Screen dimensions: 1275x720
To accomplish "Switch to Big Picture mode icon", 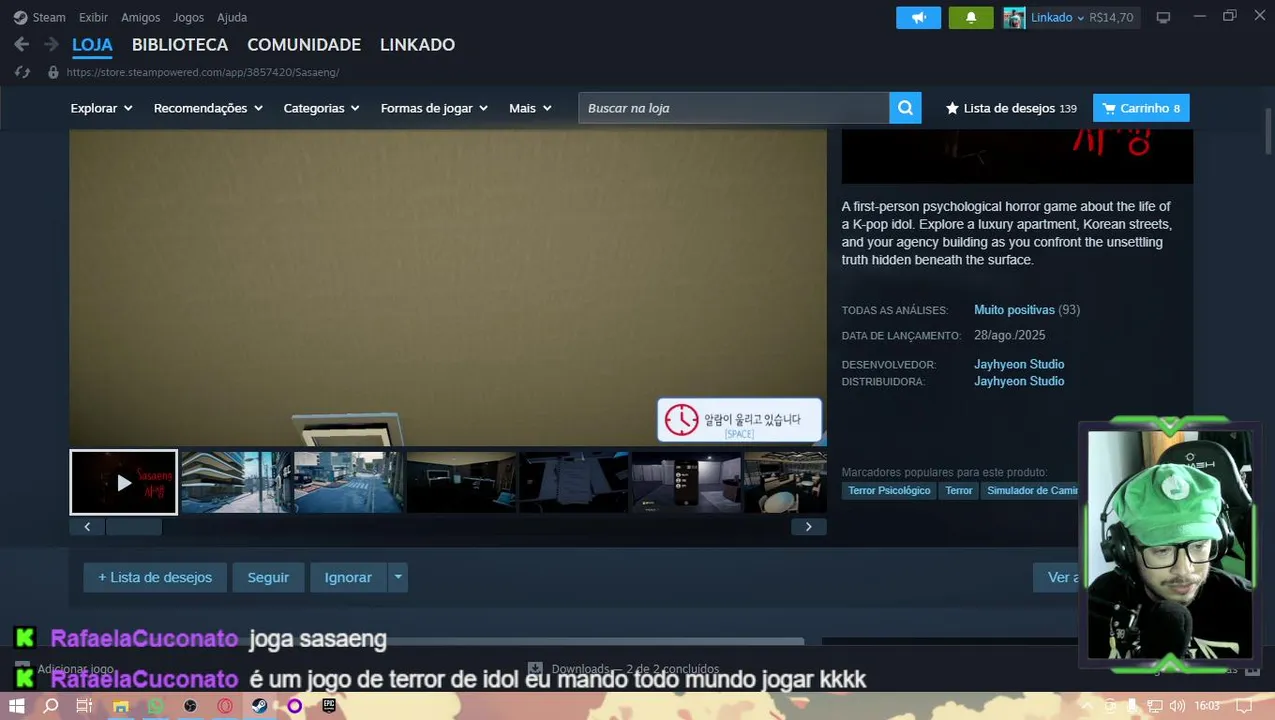I will (x=1163, y=18).
